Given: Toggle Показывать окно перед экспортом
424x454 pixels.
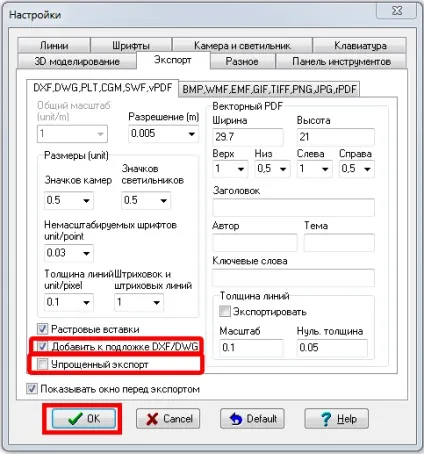Looking at the screenshot, I should 32,389.
